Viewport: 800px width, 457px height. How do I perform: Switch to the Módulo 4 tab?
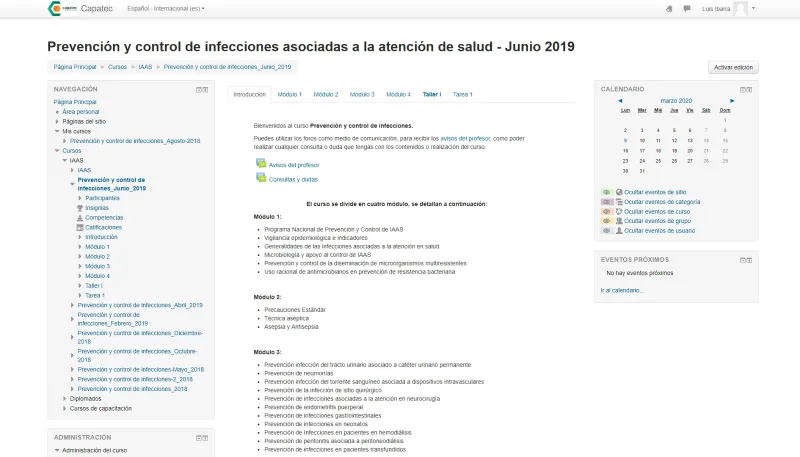click(x=398, y=94)
